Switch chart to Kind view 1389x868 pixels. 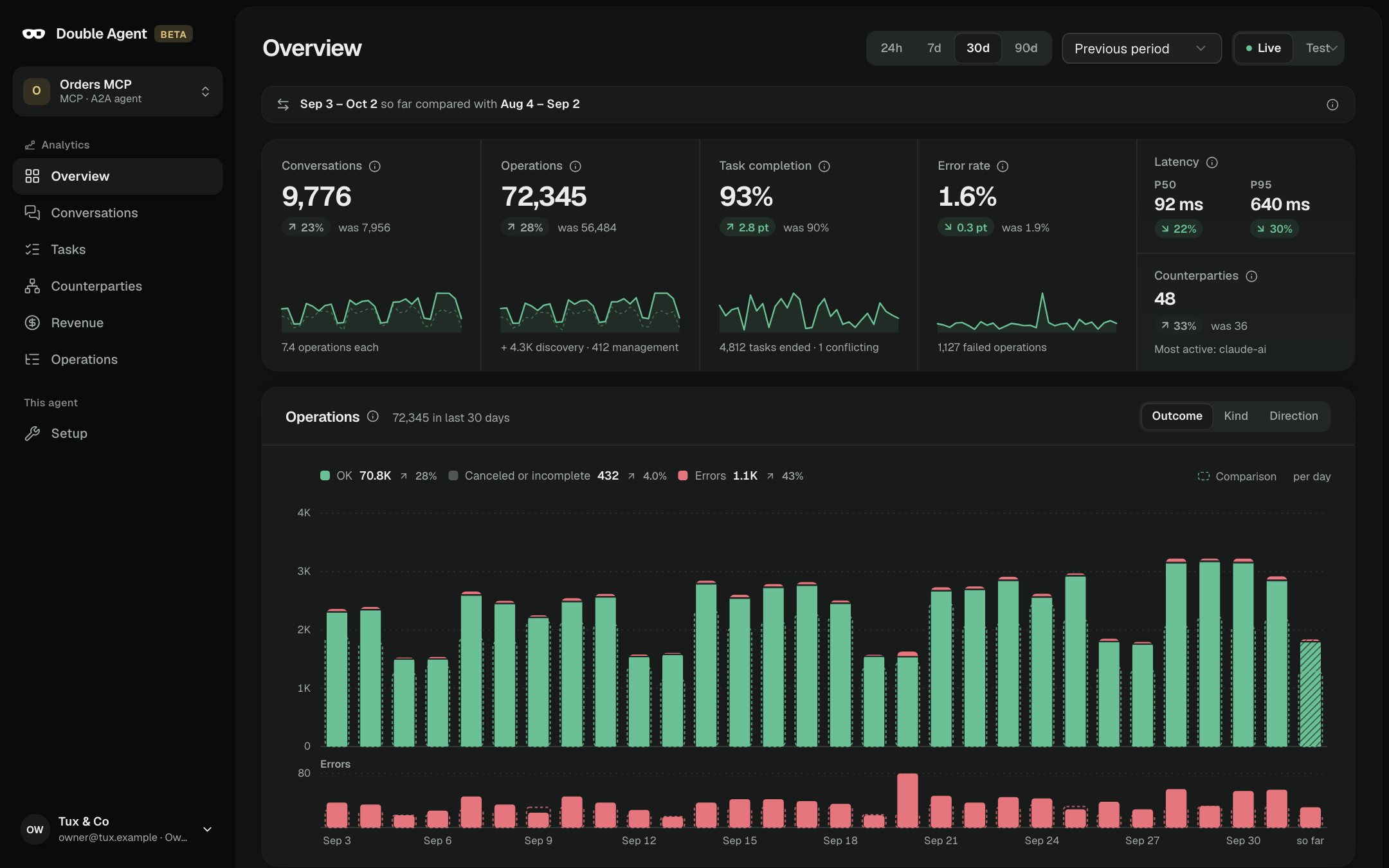(x=1236, y=416)
